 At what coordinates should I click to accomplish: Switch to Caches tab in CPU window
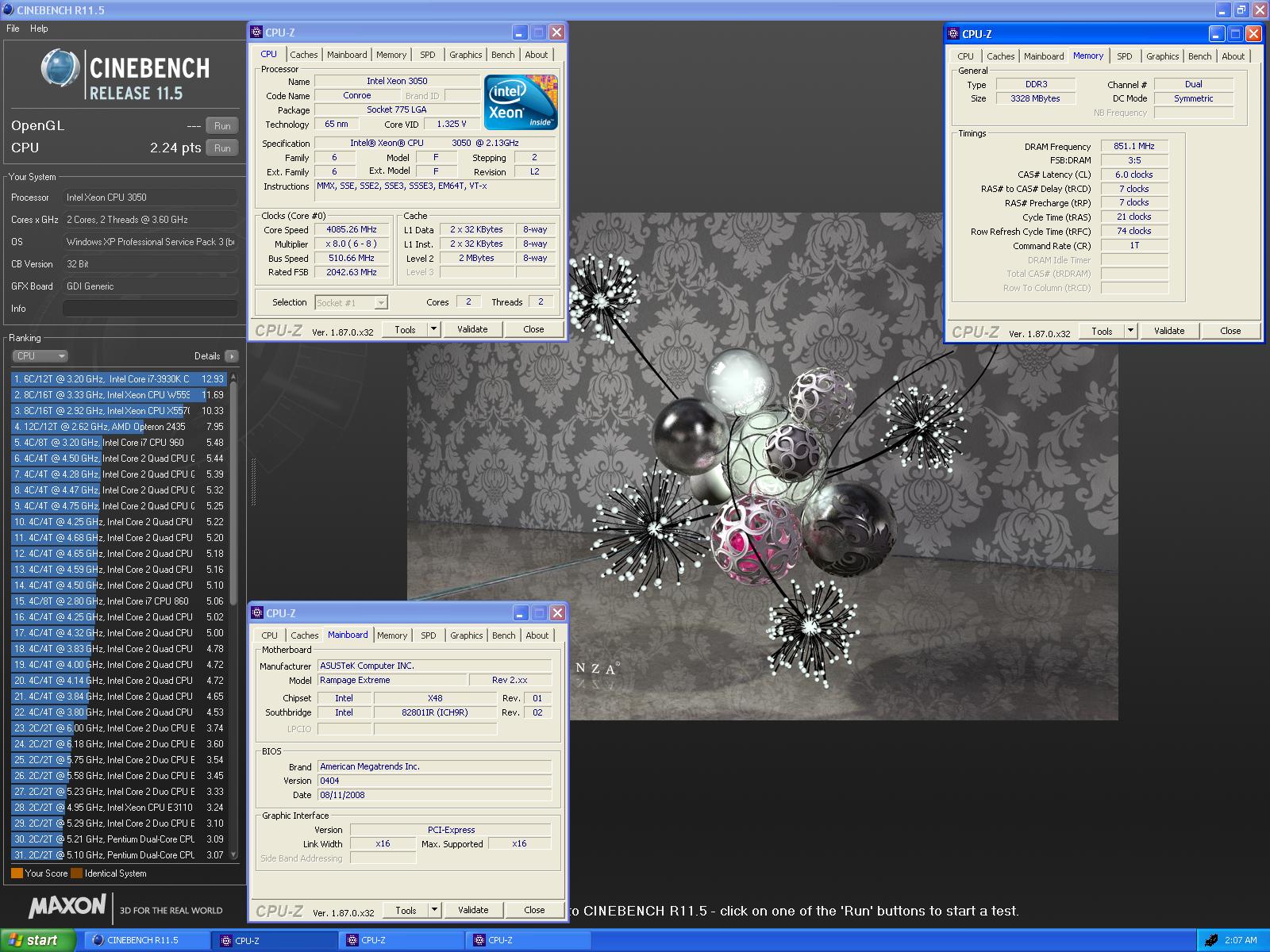(303, 55)
